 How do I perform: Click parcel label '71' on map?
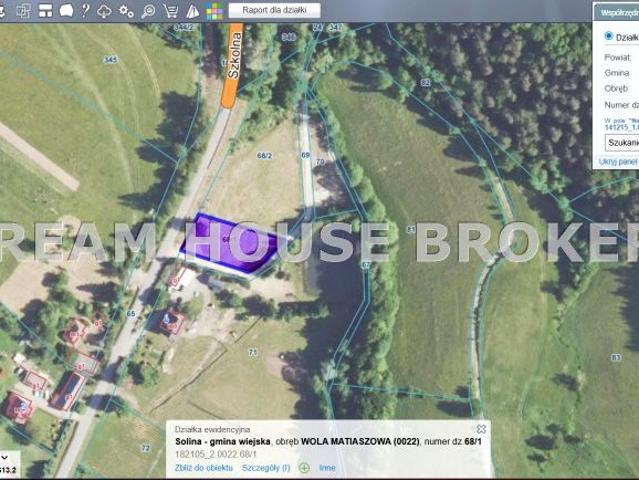coord(253,352)
